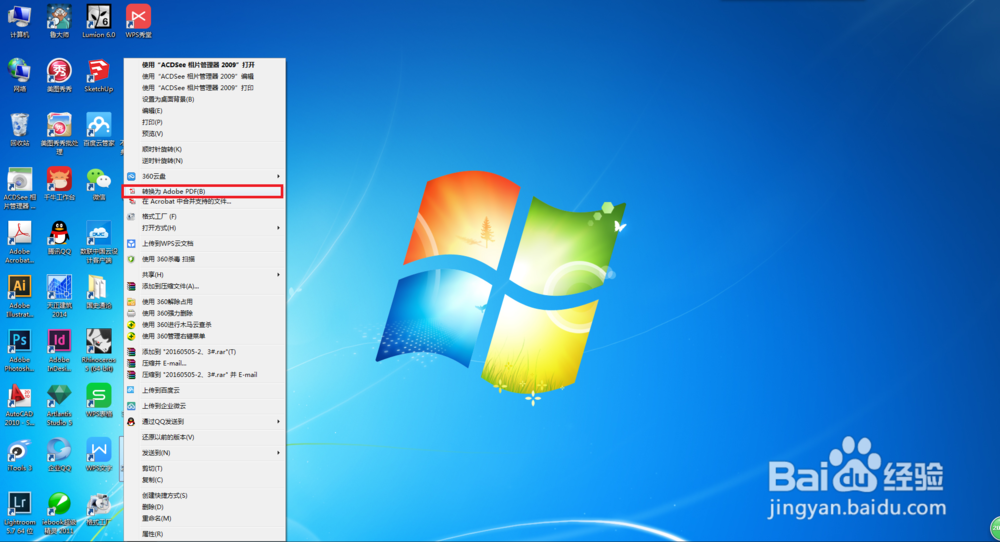This screenshot has height=542, width=1000.
Task: Open the 回收站 recycle bin icon
Action: [19, 130]
